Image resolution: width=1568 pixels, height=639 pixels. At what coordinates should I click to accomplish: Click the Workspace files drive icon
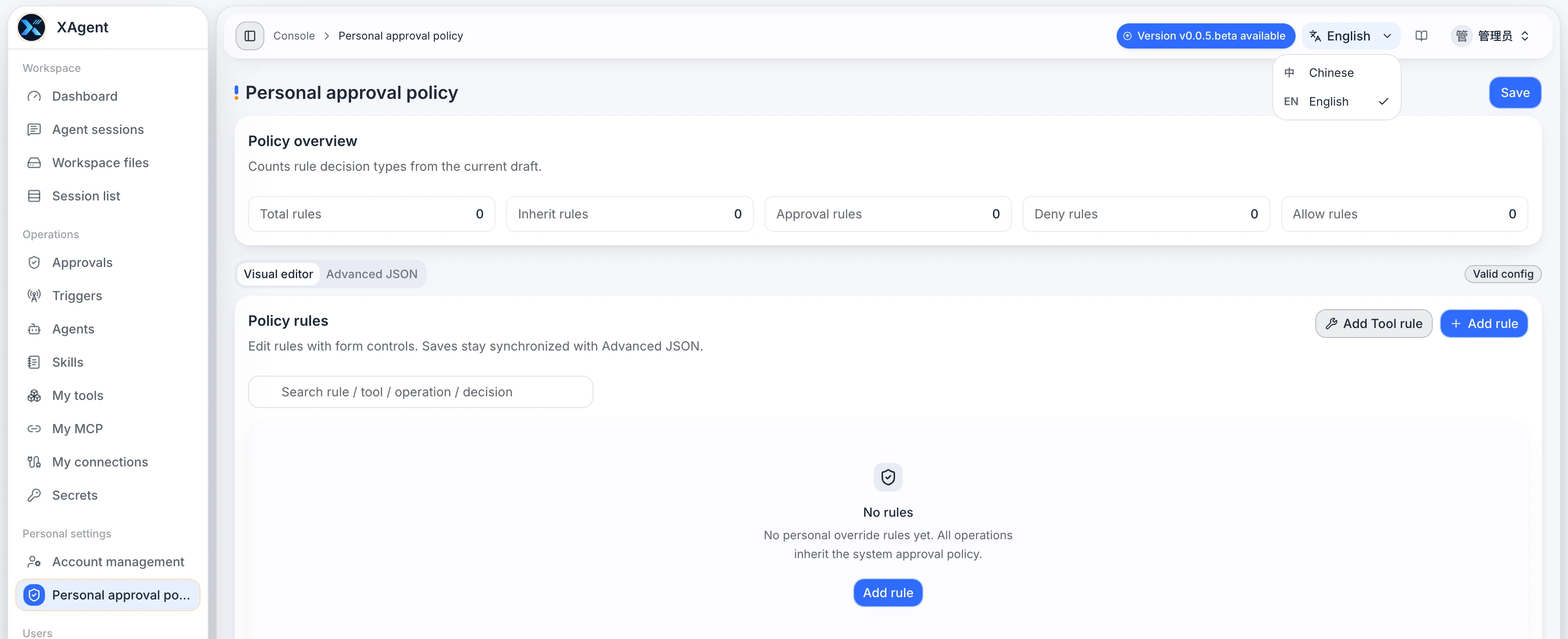pos(34,163)
